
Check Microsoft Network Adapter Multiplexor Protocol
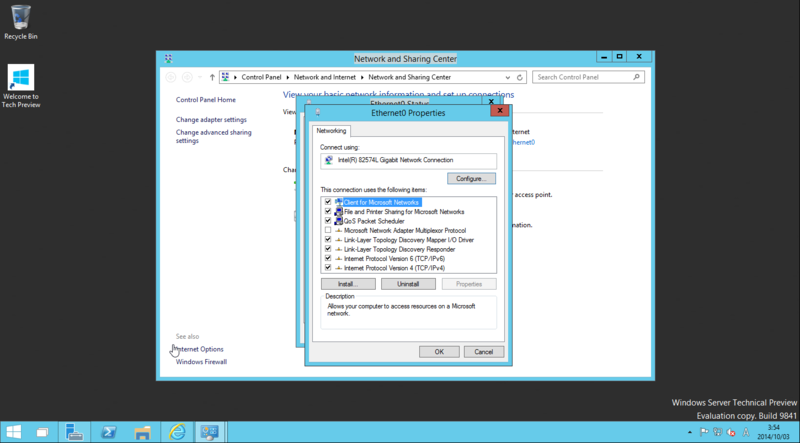pos(328,230)
